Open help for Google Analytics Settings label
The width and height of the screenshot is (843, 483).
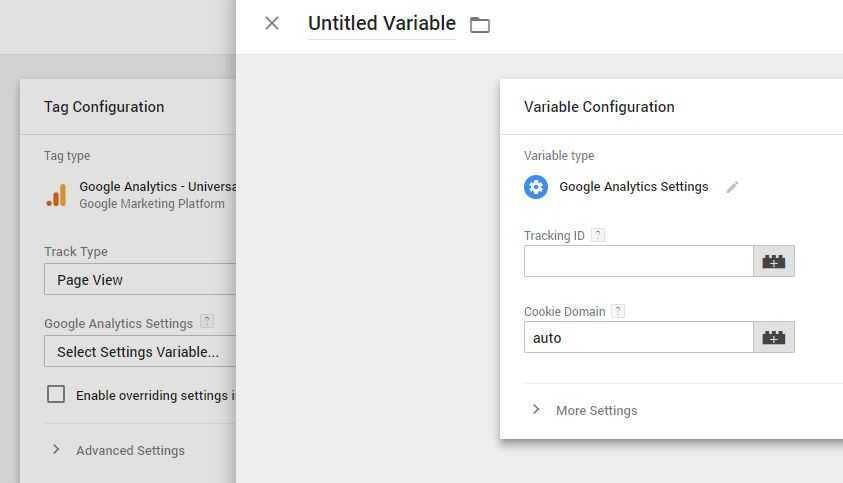pos(207,322)
